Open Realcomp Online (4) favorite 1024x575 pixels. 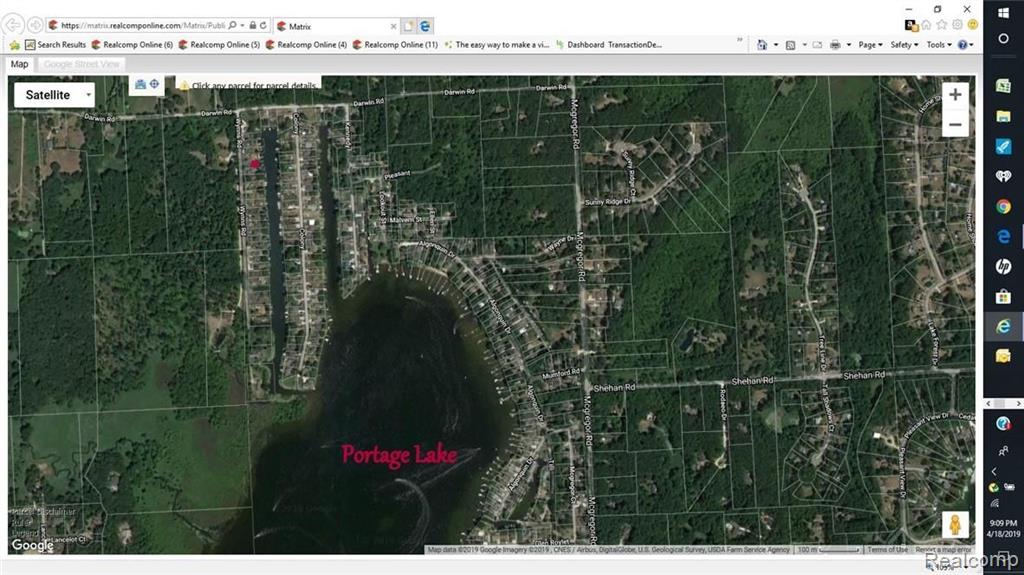point(306,45)
